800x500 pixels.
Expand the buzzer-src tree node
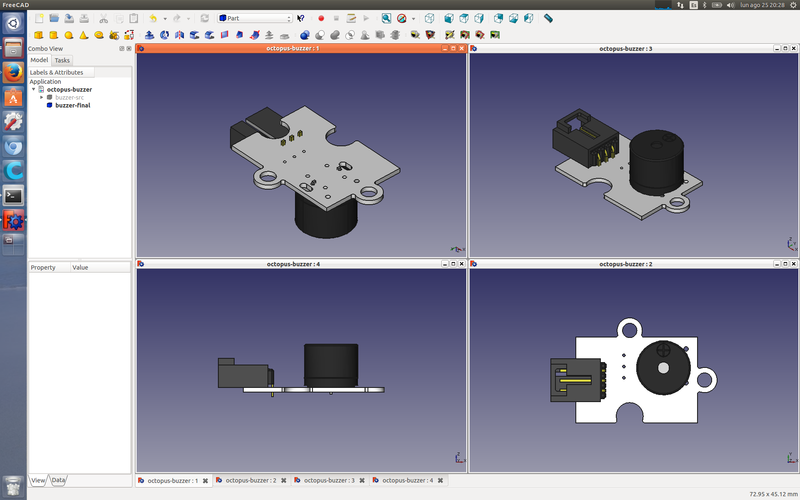click(x=41, y=97)
